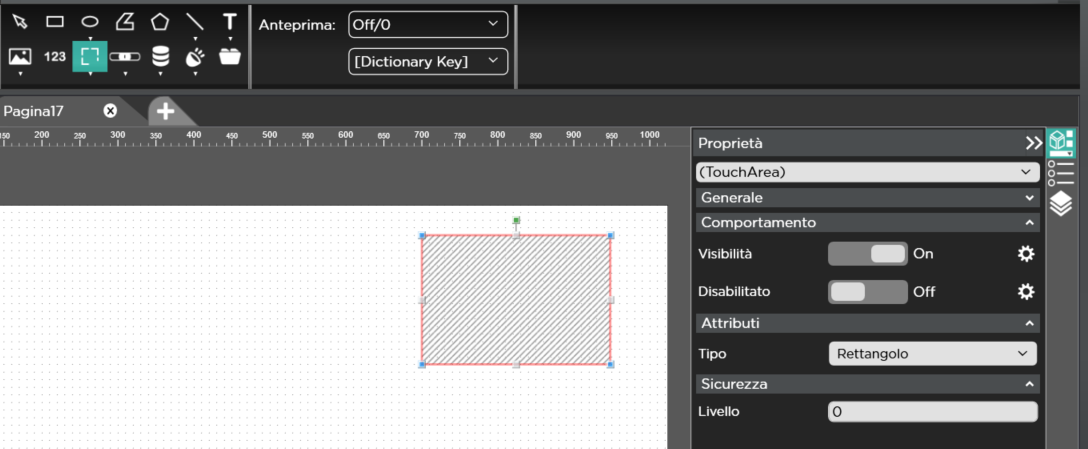Open the Tipo Rettangolo dropdown

pos(932,354)
